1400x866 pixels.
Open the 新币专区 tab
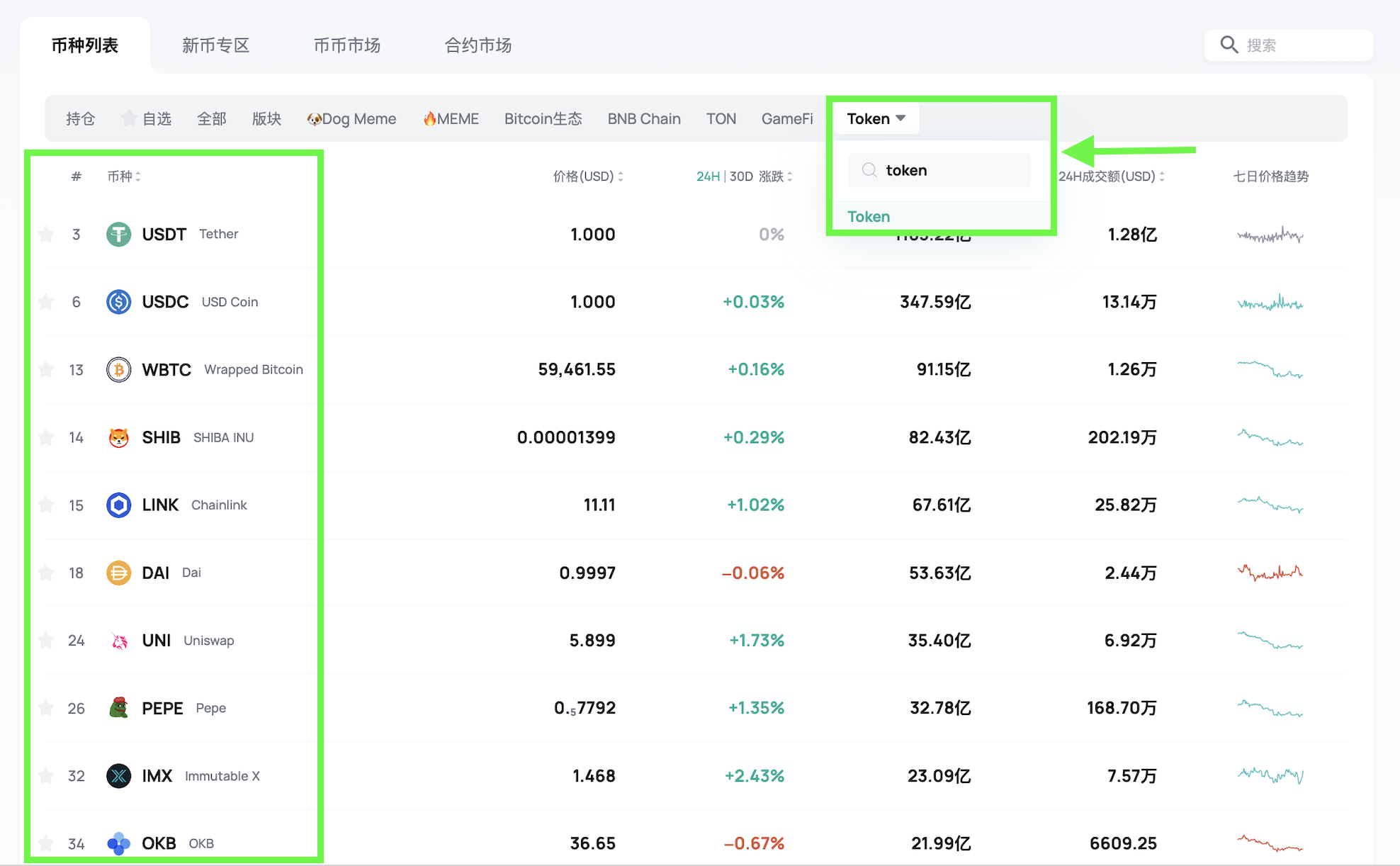click(x=215, y=45)
